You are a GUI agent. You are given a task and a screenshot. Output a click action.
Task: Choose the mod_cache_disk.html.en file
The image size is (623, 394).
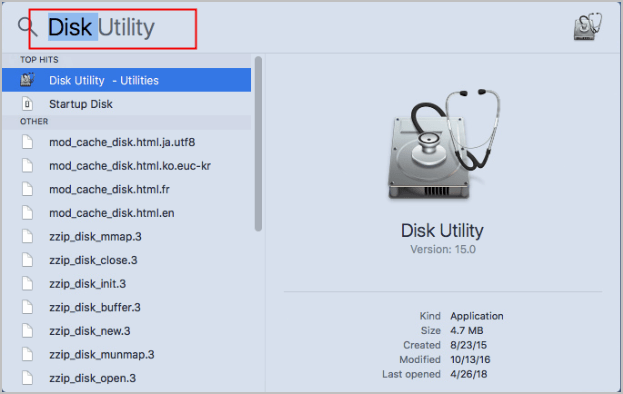tap(126, 213)
